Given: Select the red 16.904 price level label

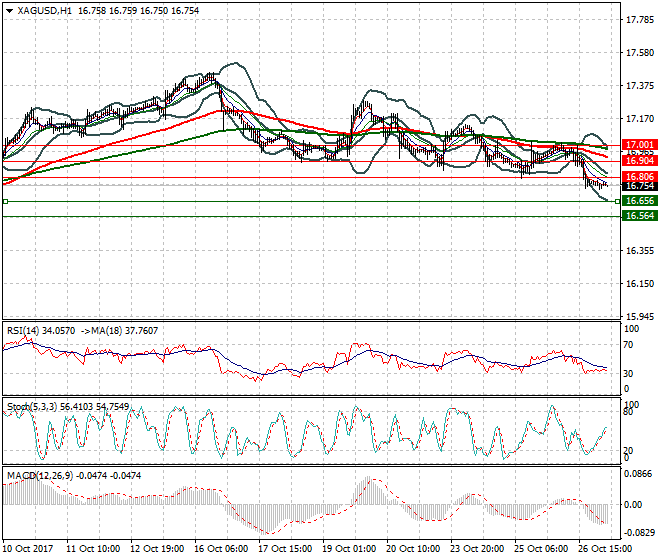Looking at the screenshot, I should point(640,161).
